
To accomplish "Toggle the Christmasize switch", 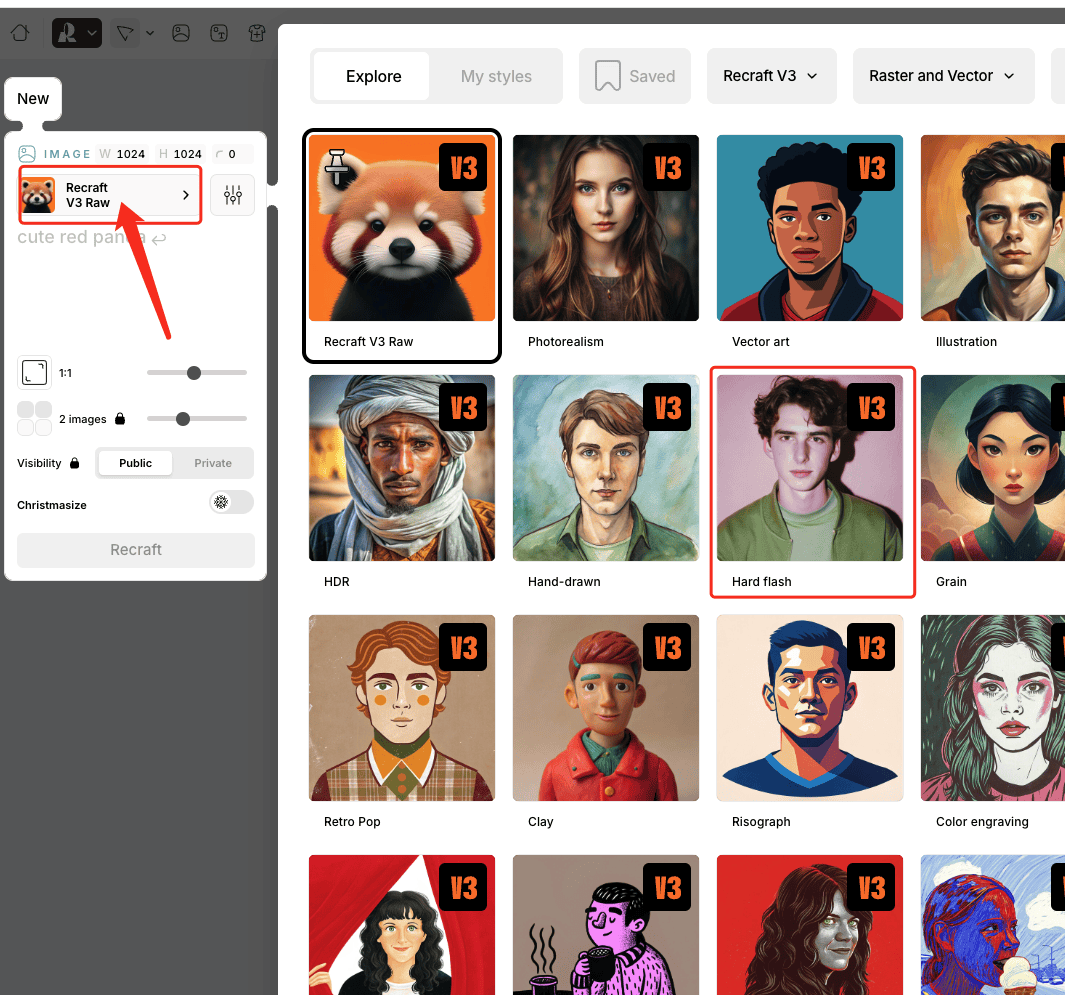I will coord(231,502).
